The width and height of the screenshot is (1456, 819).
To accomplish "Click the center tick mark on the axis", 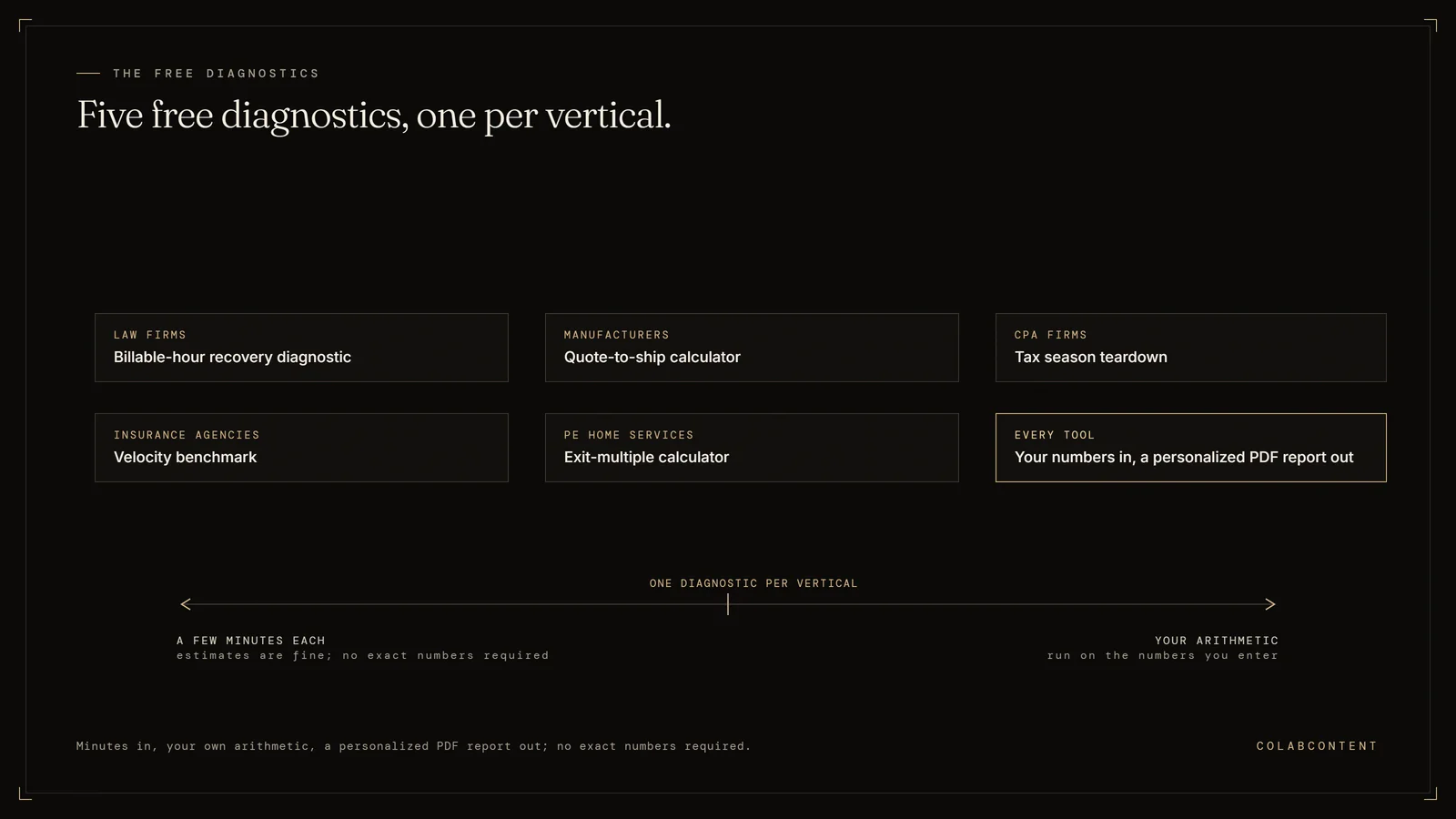I will (x=728, y=604).
